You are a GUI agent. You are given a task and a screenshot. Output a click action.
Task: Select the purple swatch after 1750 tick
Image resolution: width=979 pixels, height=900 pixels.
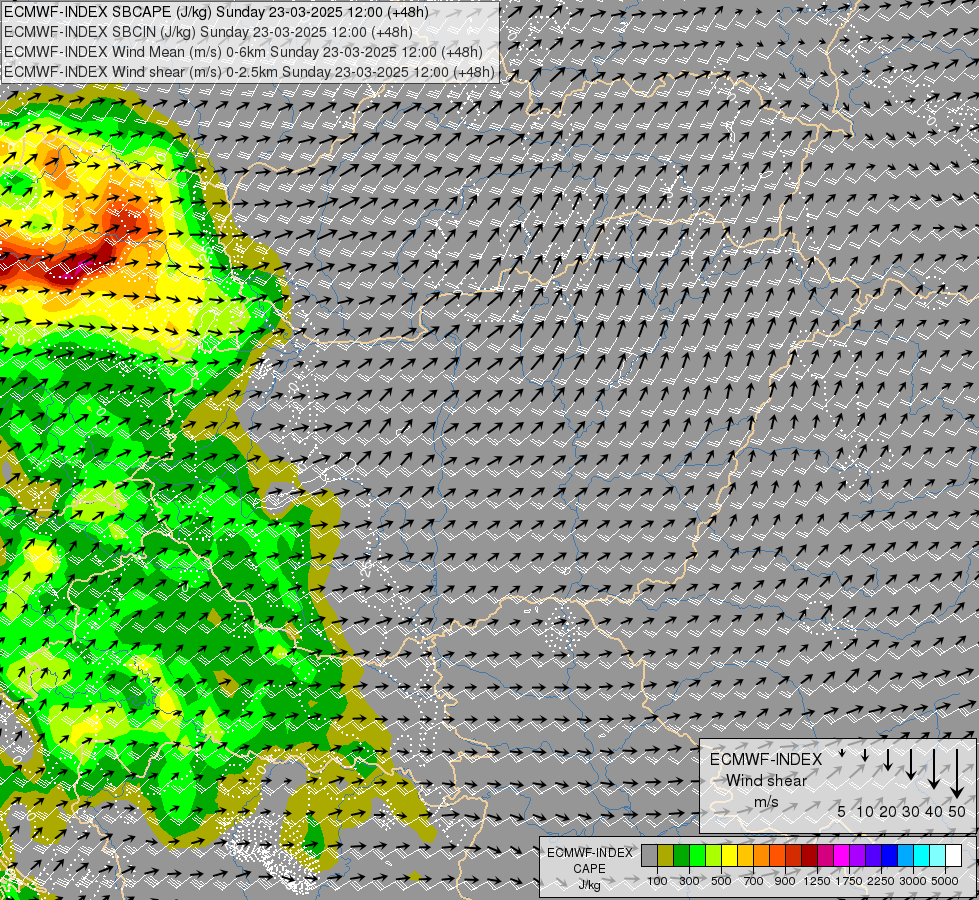pos(858,855)
